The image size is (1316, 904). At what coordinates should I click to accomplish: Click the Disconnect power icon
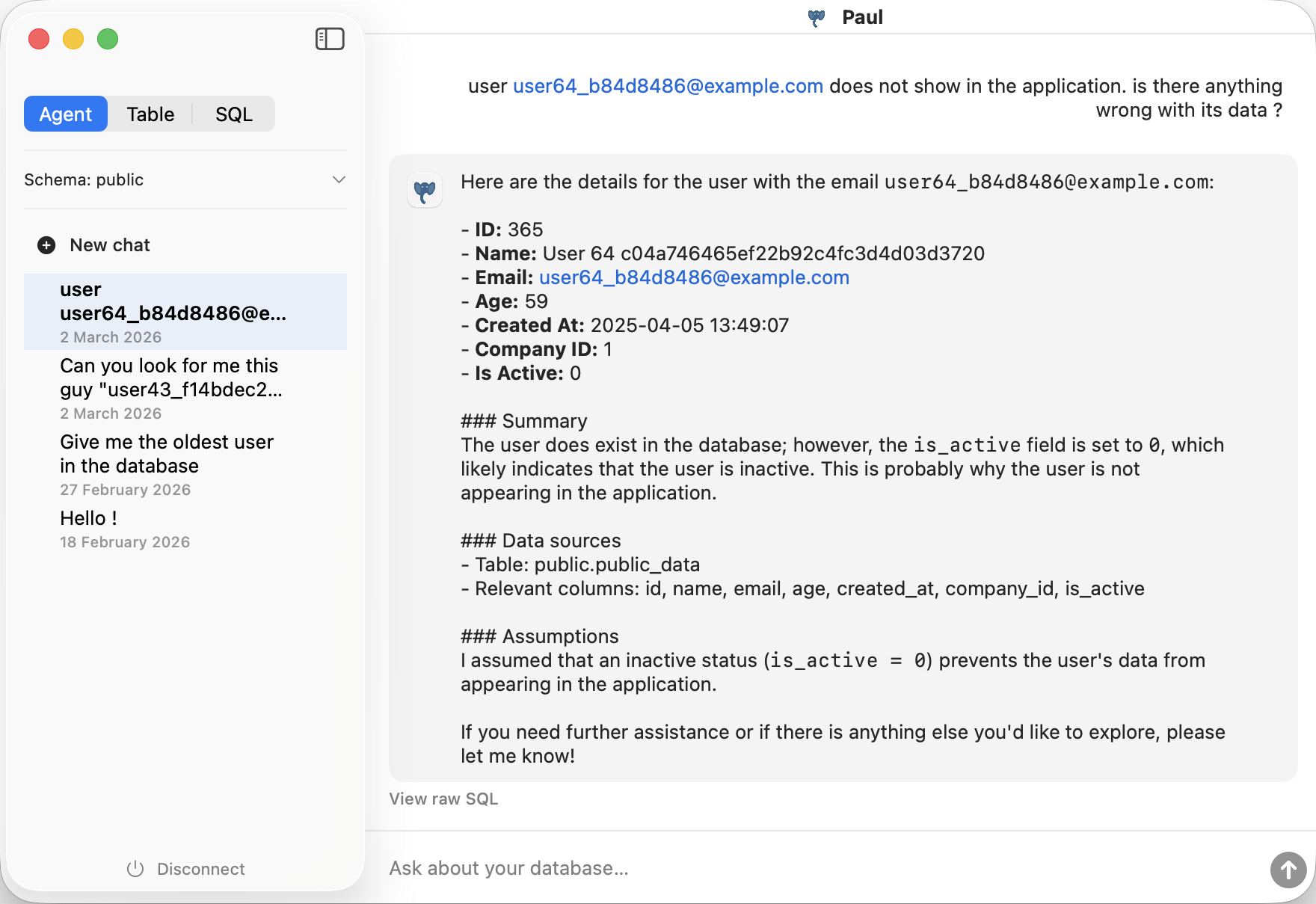135,869
